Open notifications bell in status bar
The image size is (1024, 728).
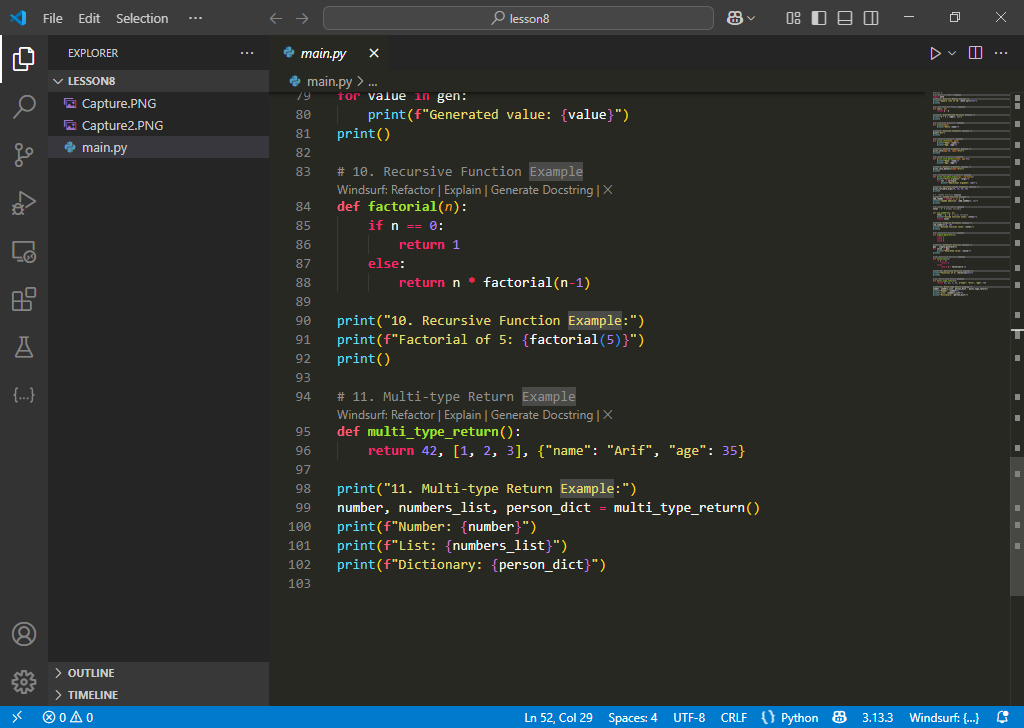tap(1002, 717)
